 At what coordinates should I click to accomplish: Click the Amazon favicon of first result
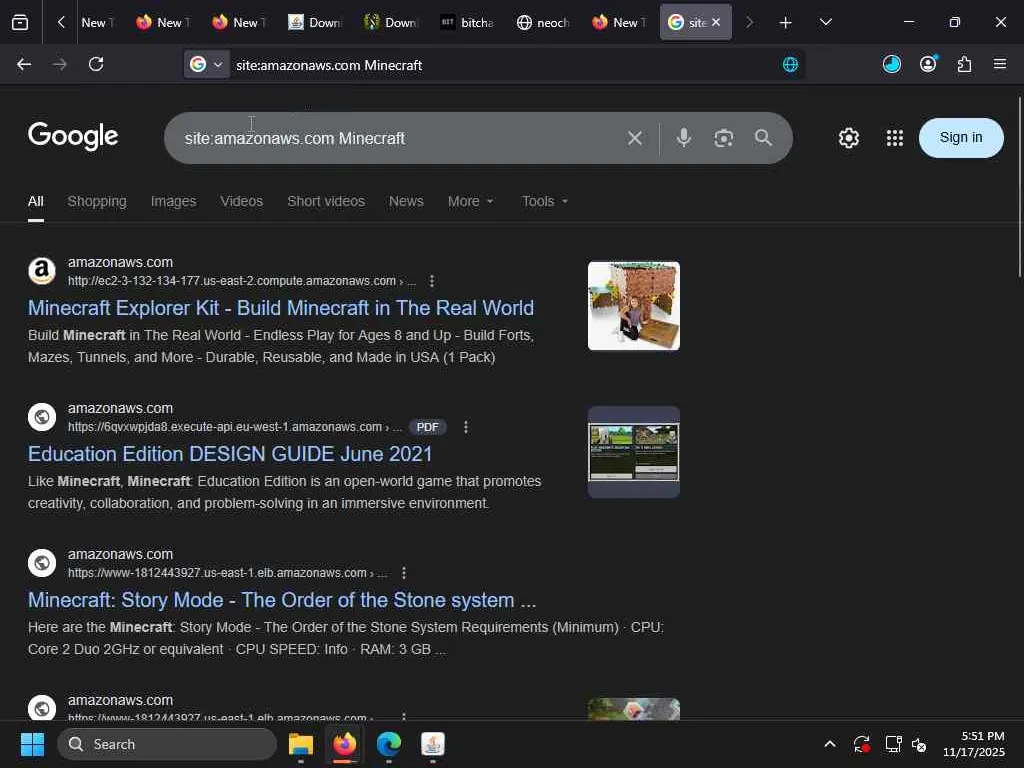pos(42,271)
